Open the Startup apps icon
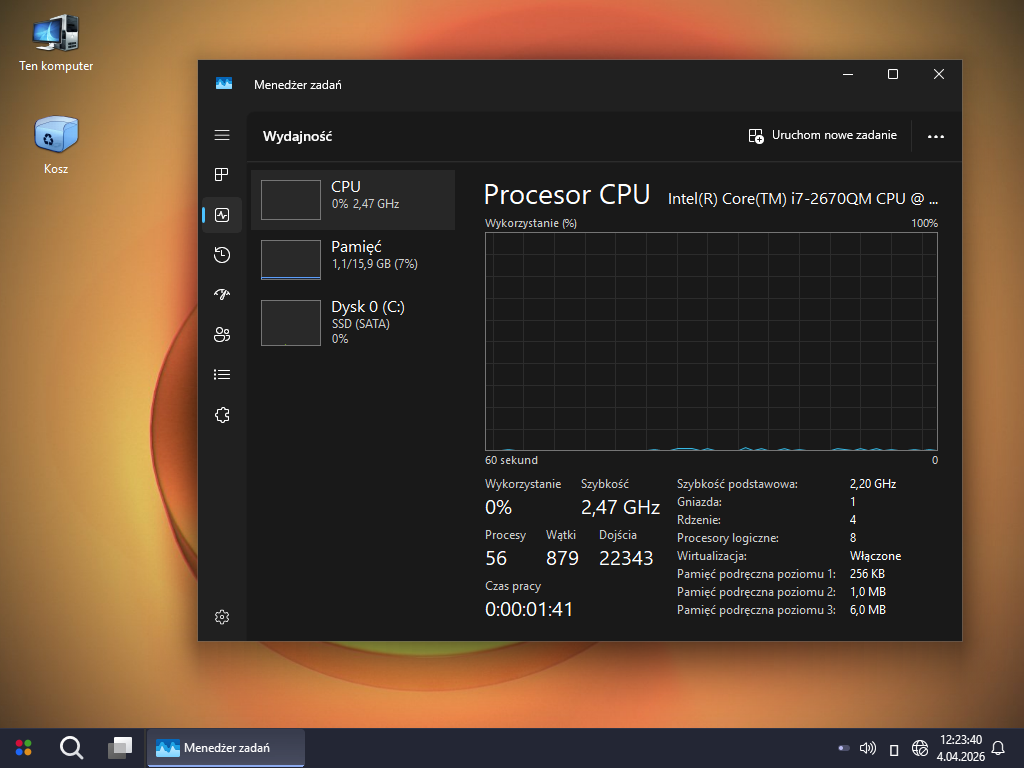 pyautogui.click(x=222, y=295)
